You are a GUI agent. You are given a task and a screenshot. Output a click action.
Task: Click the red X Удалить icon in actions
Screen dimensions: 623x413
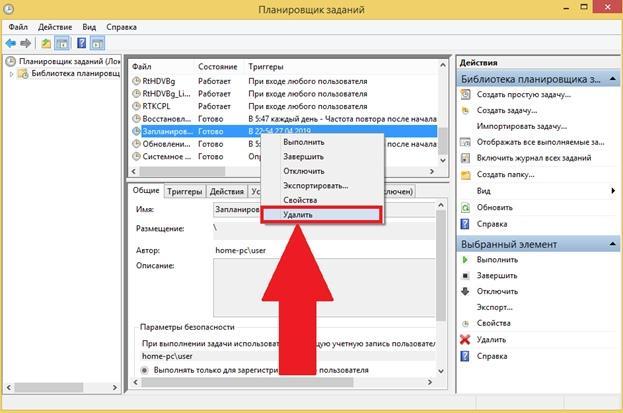tap(465, 339)
